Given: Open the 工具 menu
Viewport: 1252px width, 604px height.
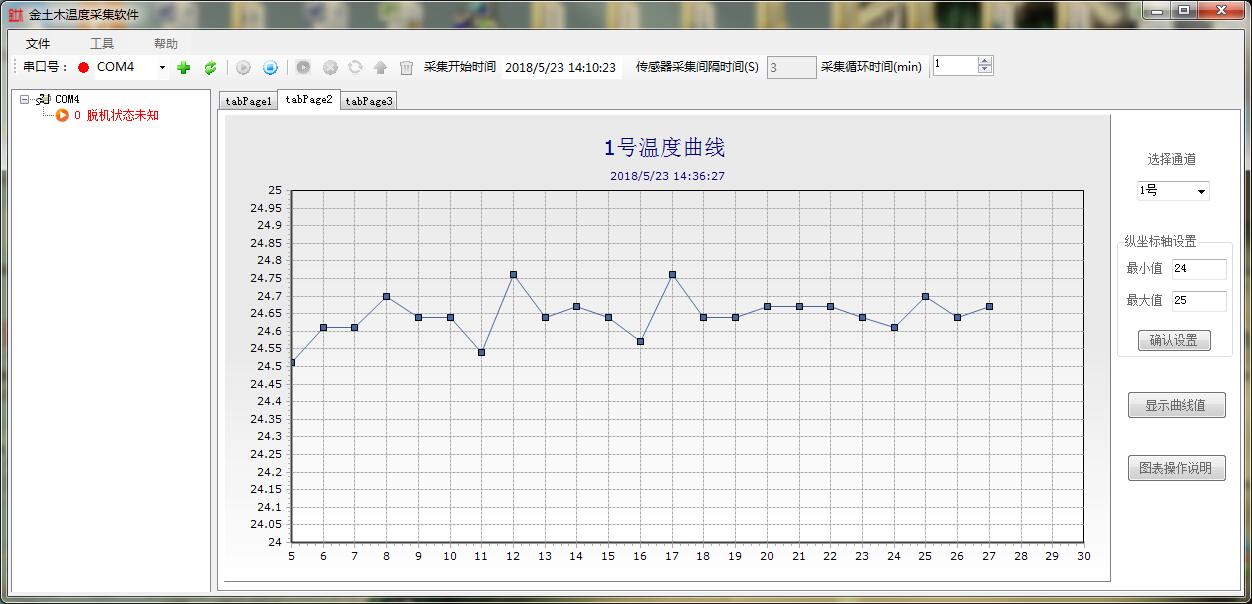Looking at the screenshot, I should [102, 44].
